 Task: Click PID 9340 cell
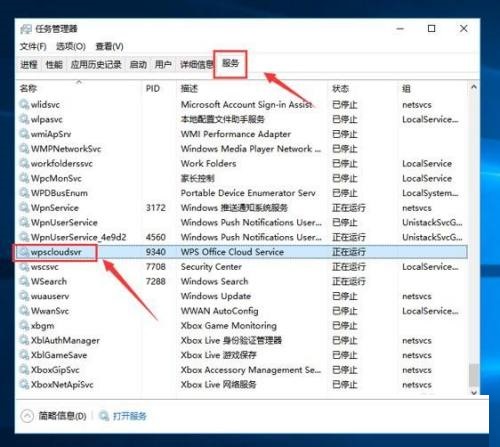coord(156,252)
